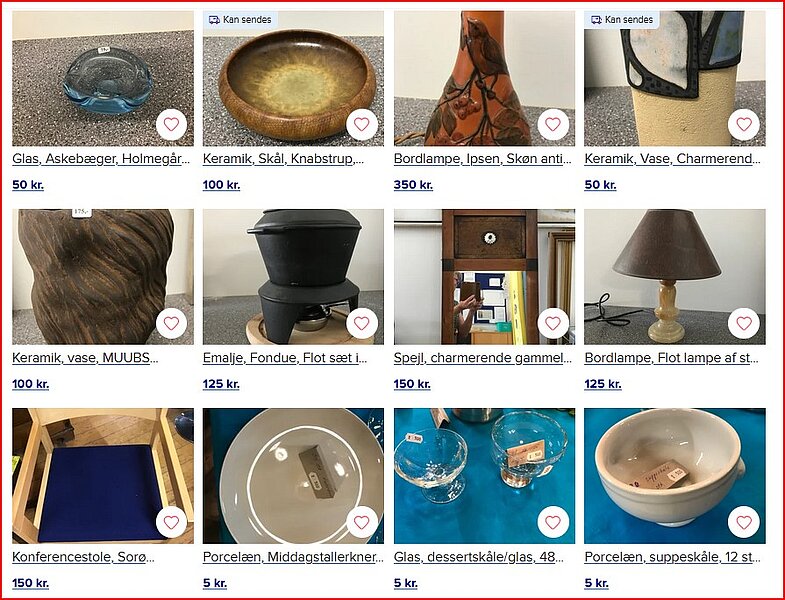
Task: Click the 'Kan sendes' badge on Knabstrup bowl
Action: (x=240, y=20)
